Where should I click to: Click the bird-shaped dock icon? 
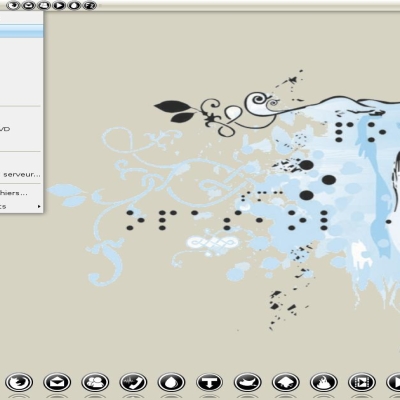[x=247, y=382]
